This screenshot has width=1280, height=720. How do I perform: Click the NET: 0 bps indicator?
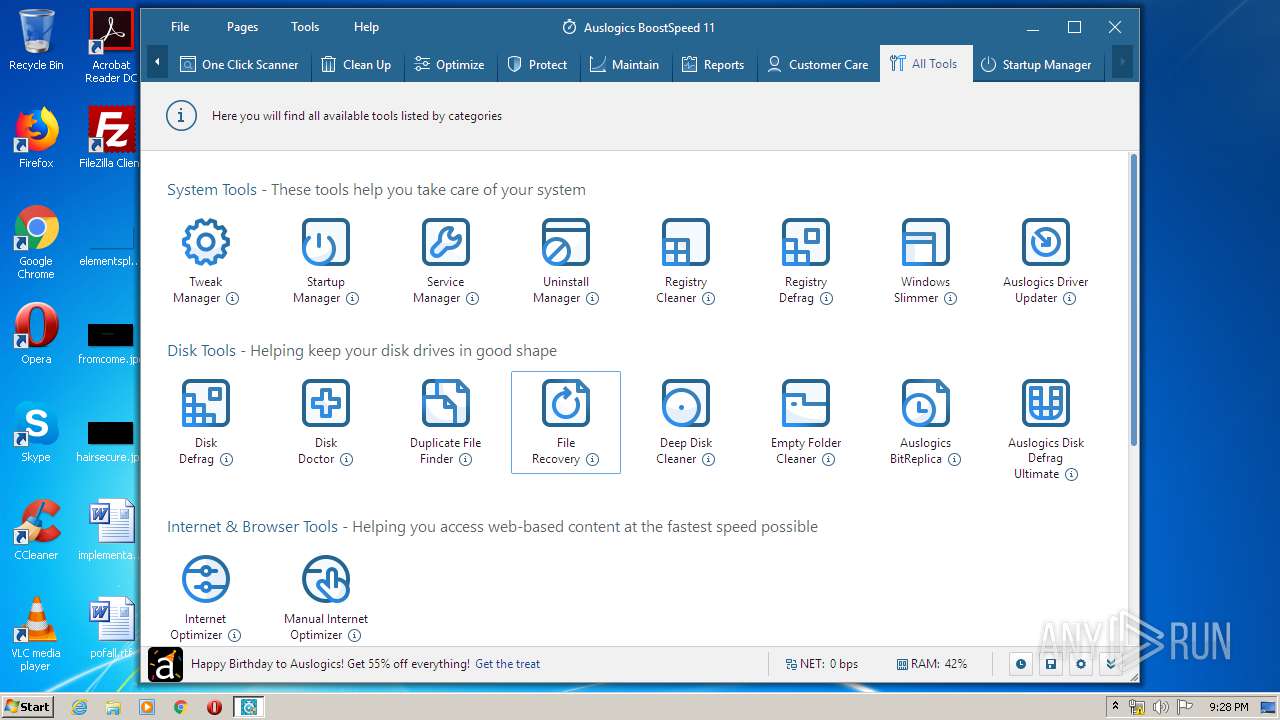click(x=822, y=664)
